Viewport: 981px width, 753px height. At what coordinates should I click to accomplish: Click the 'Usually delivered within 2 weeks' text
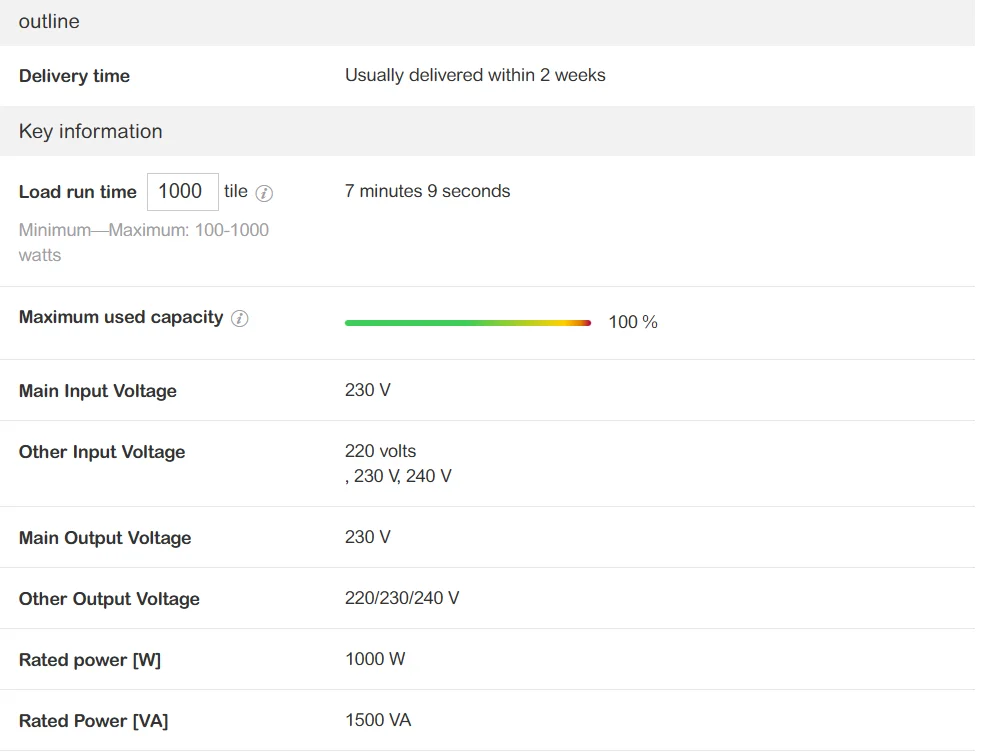(475, 75)
